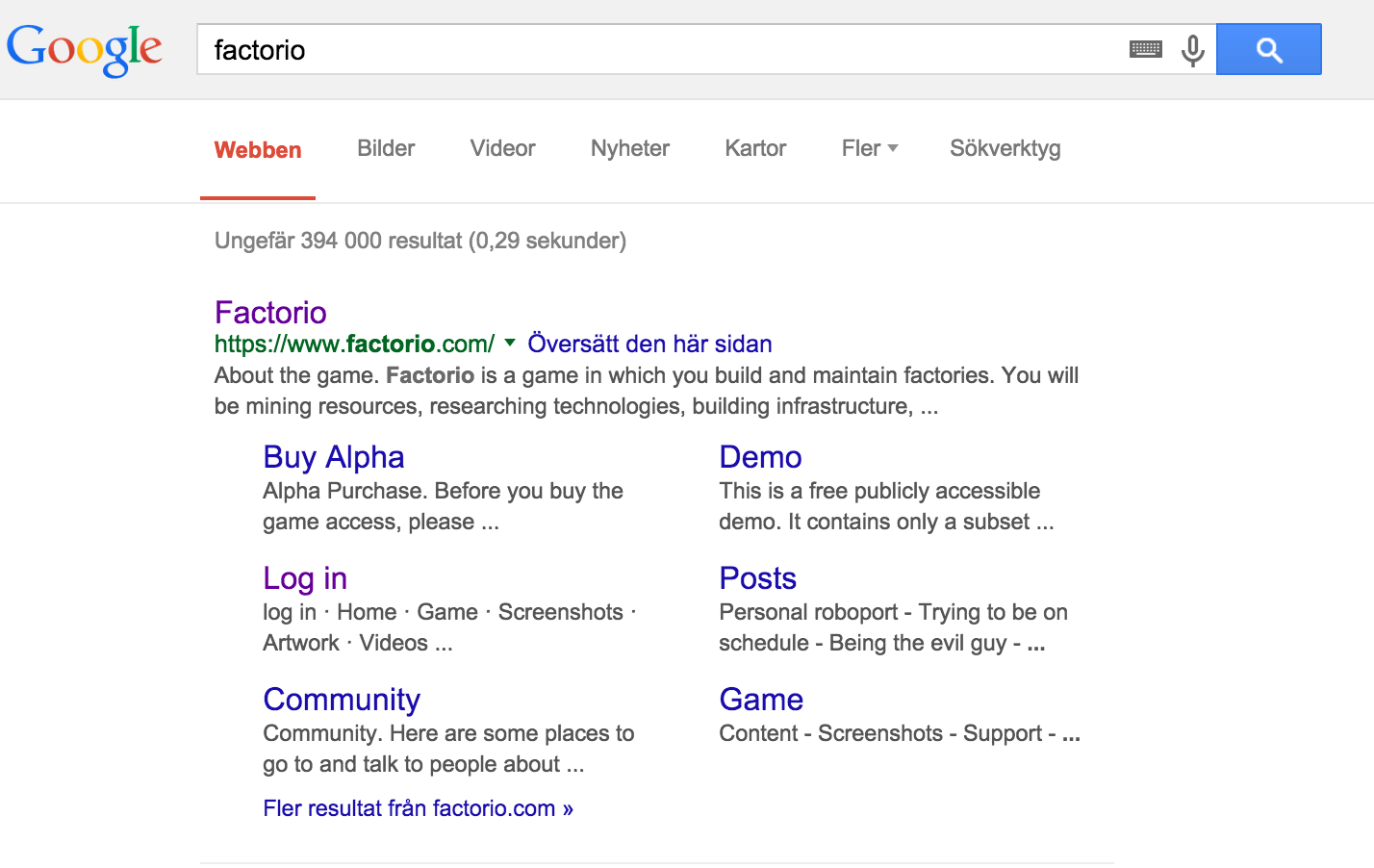Open the Nyheter tab

tap(630, 148)
